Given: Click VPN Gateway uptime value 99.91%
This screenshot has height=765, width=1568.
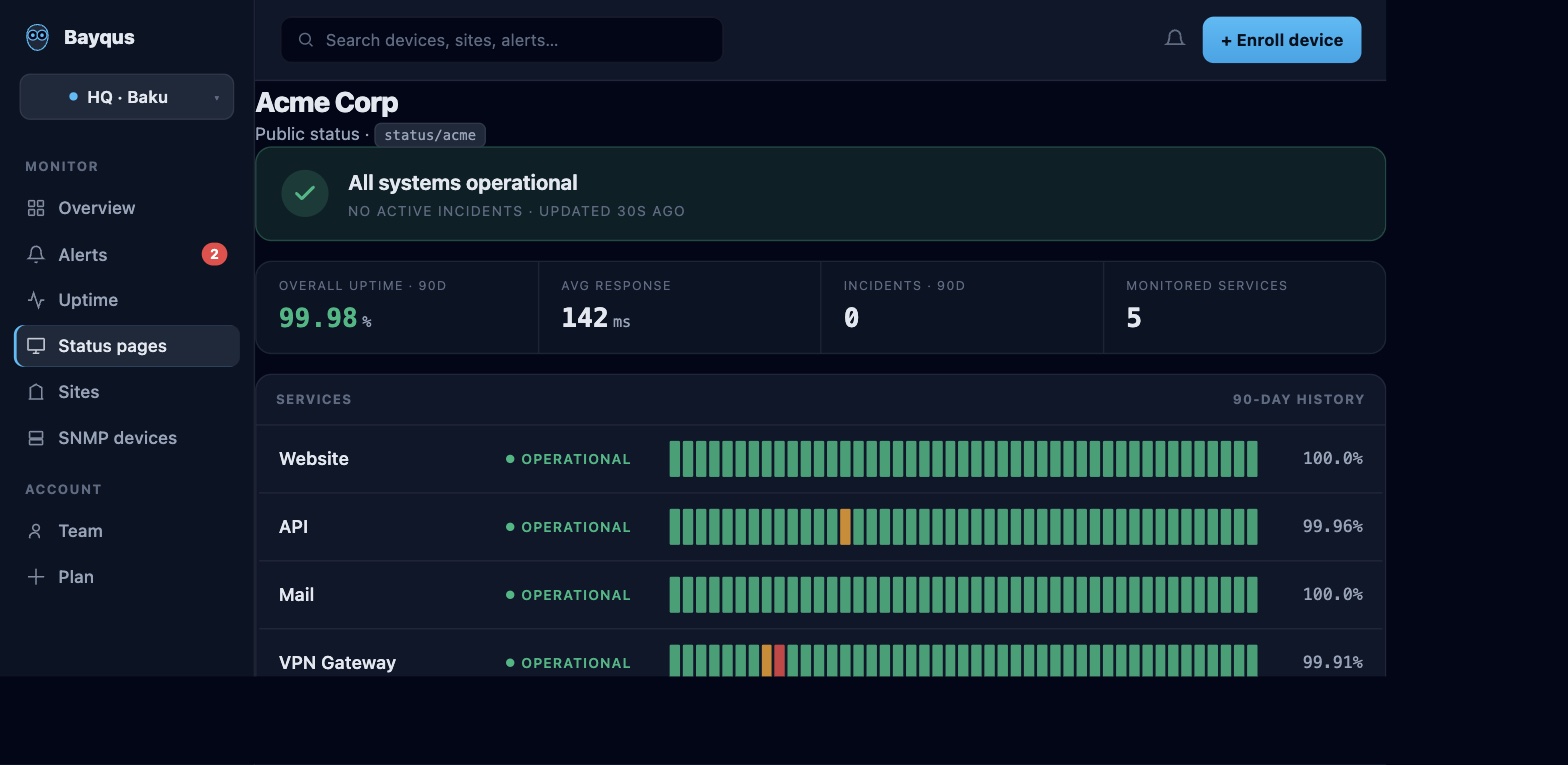Looking at the screenshot, I should coord(1332,662).
